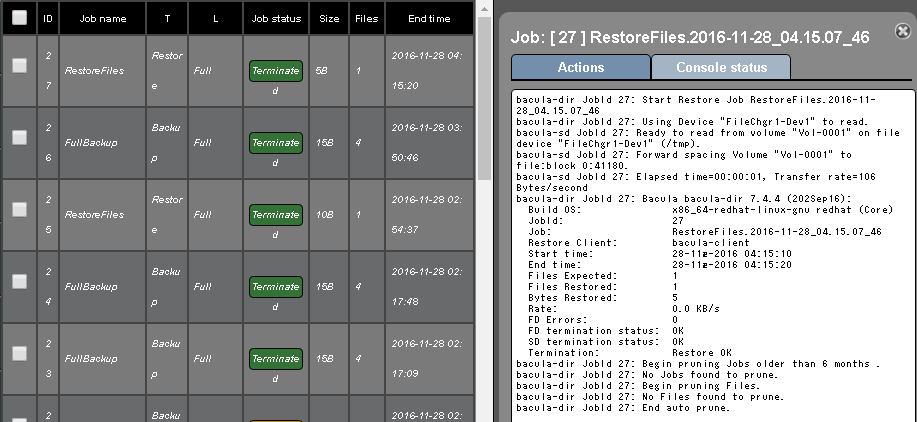Click 'Using Device FileChgr1-Dev1' console line

pyautogui.click(x=692, y=122)
